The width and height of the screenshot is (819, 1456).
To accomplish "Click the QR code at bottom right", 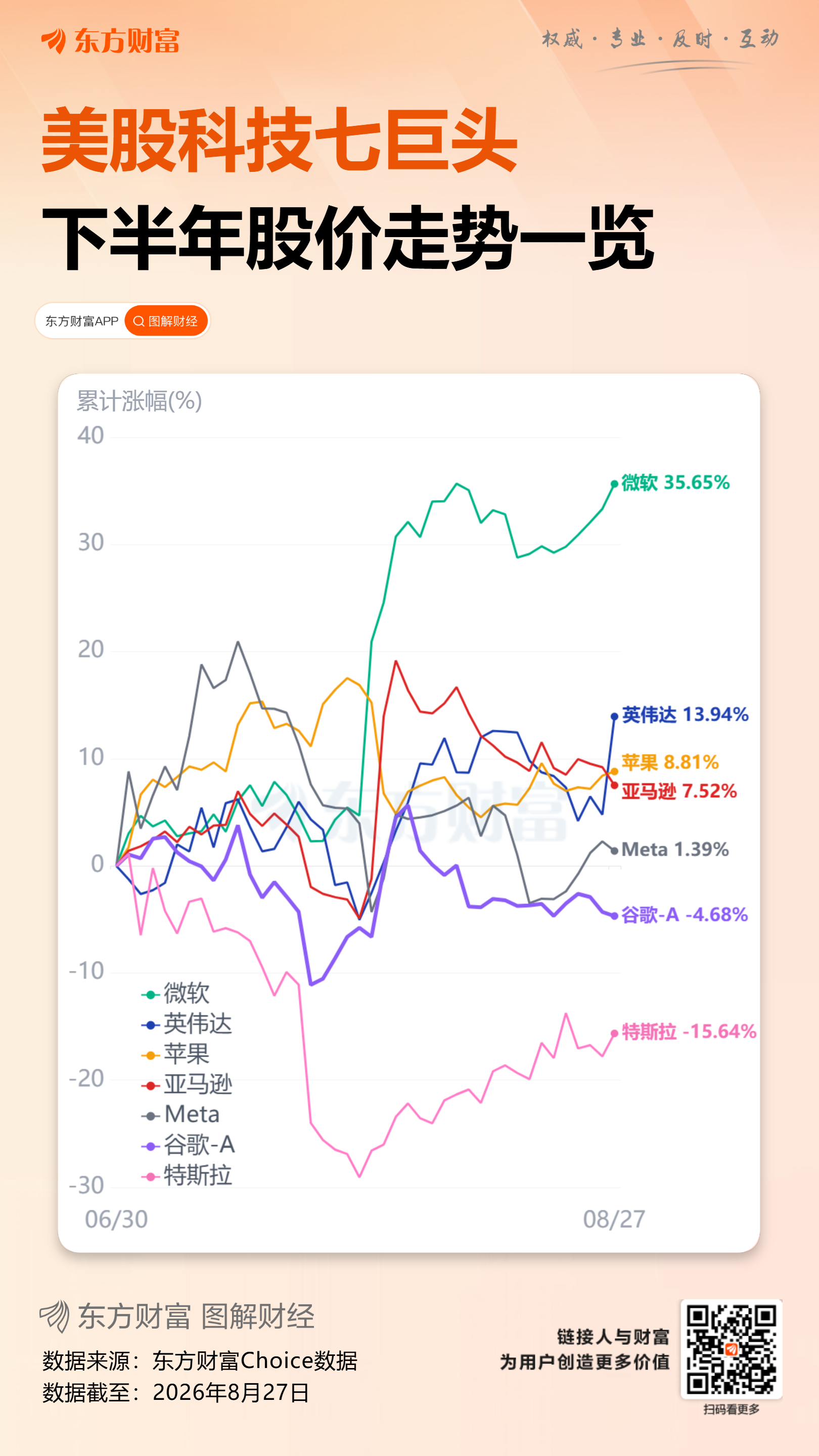I will tap(732, 1350).
